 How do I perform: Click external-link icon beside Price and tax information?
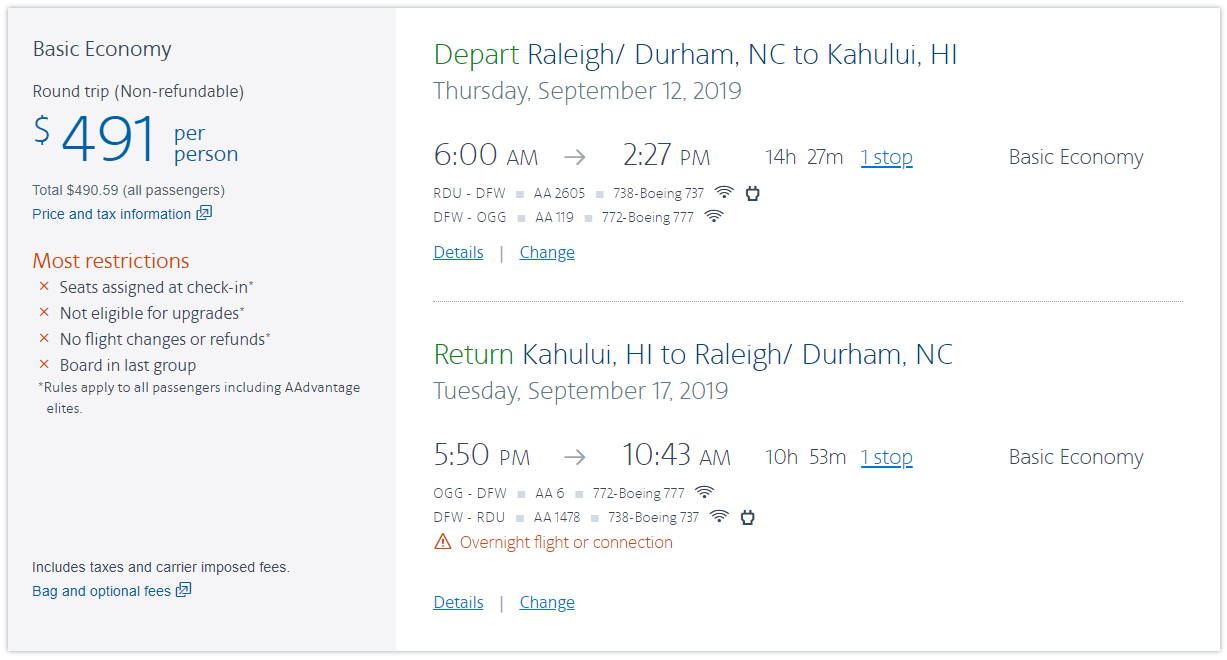204,213
